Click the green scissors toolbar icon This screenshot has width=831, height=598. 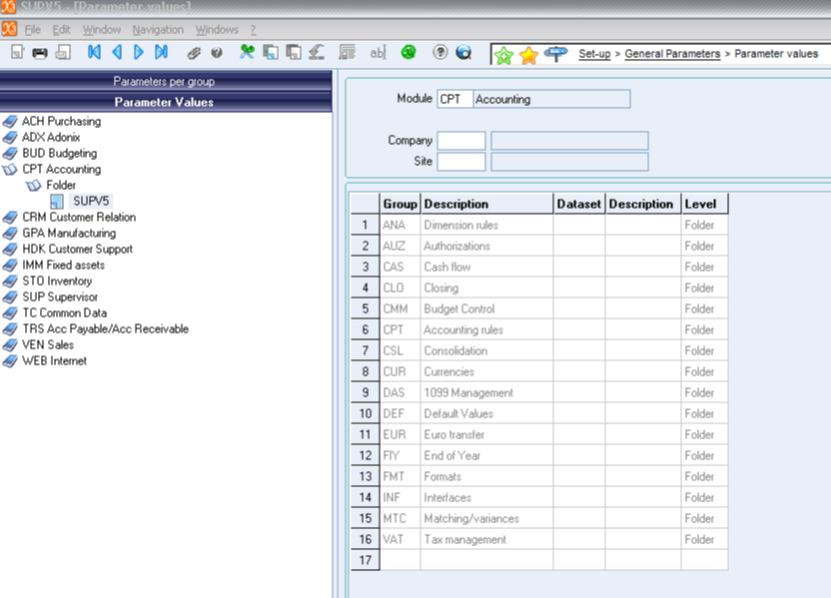[x=245, y=52]
